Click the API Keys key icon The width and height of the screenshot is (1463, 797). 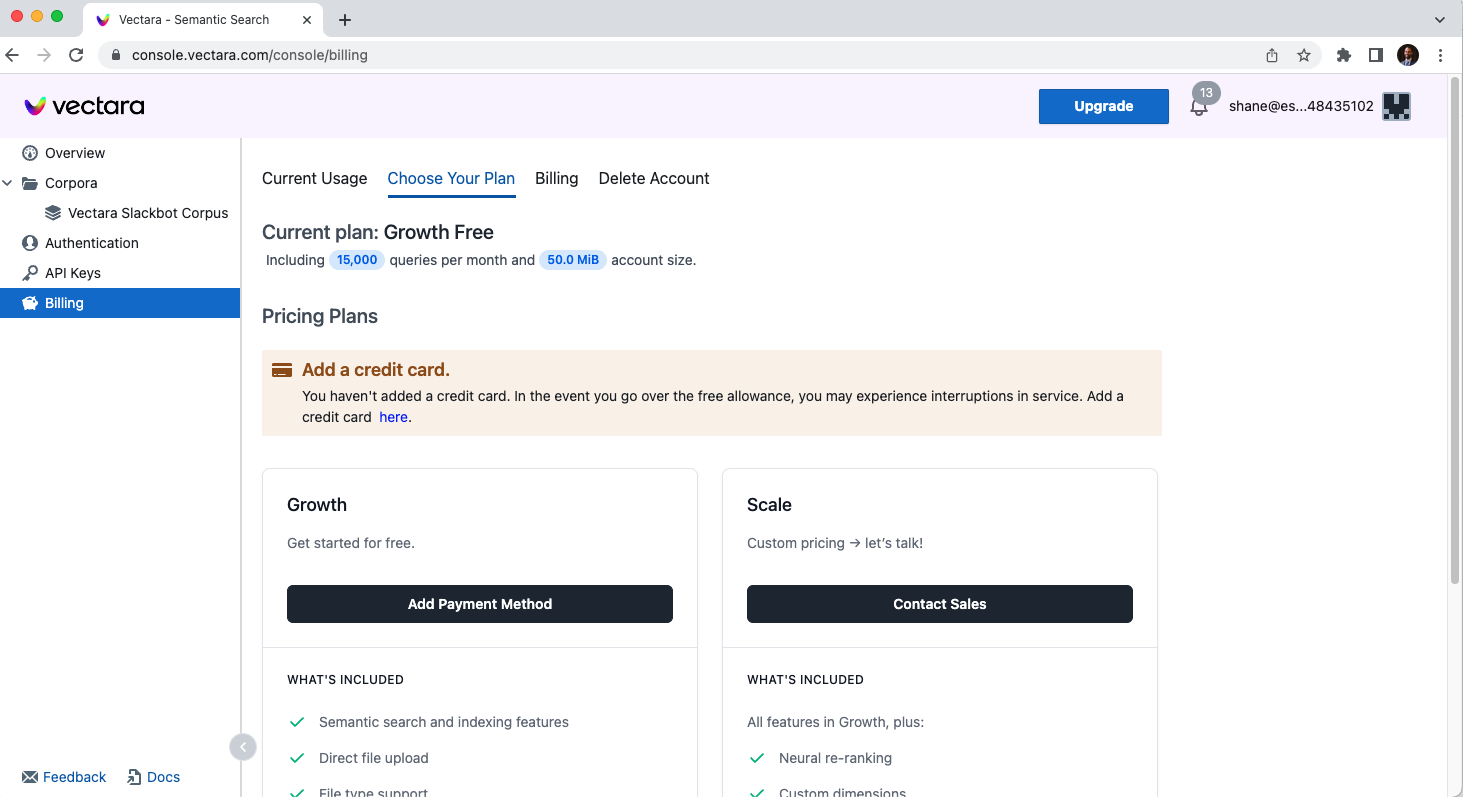pyautogui.click(x=30, y=272)
